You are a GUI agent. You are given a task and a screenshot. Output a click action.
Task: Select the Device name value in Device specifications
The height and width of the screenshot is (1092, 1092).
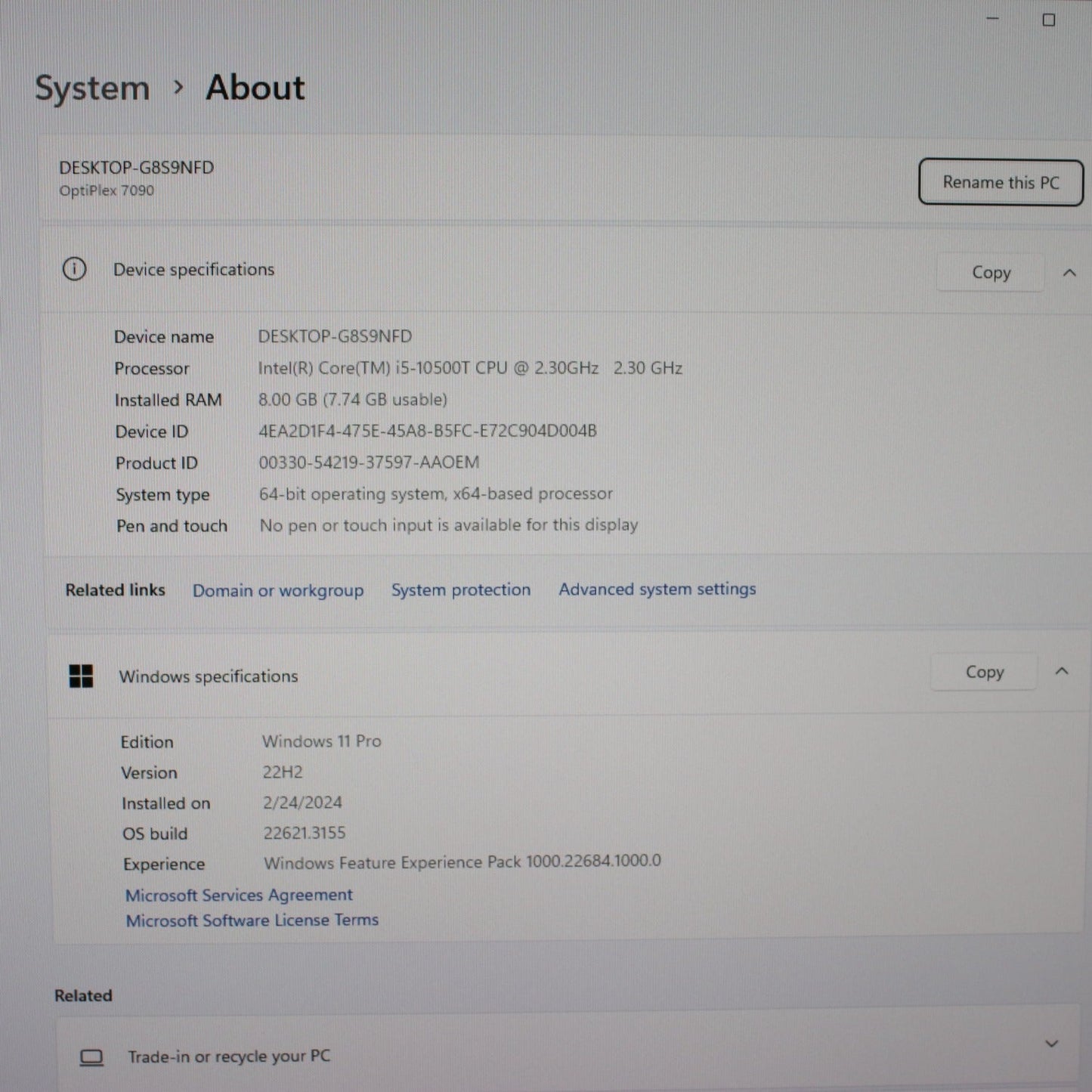pos(335,336)
